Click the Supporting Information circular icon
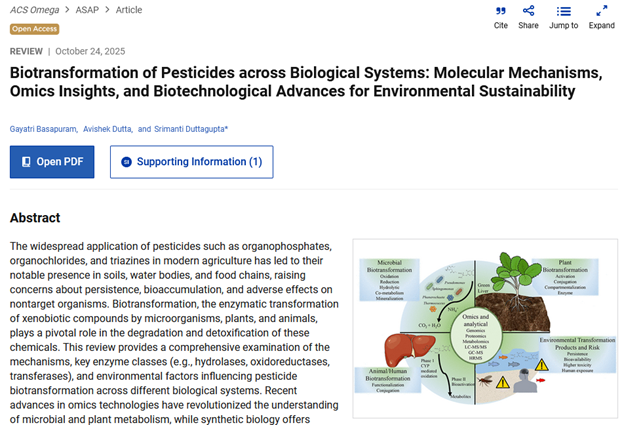 pyautogui.click(x=126, y=162)
